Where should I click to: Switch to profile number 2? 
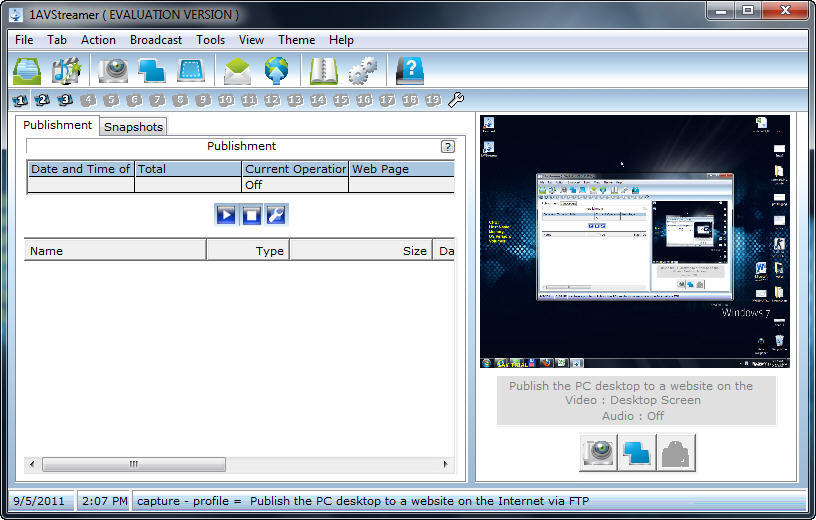pyautogui.click(x=42, y=100)
